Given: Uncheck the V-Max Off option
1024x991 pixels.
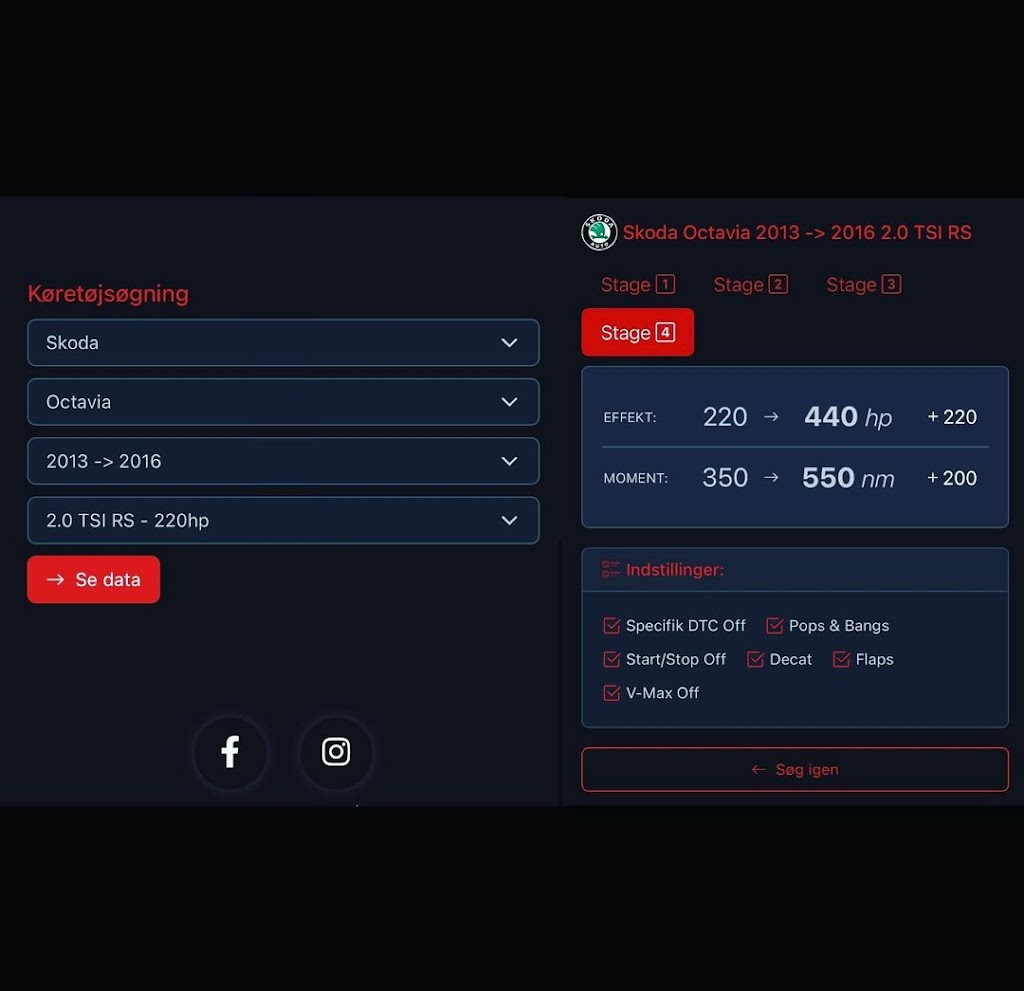Looking at the screenshot, I should pos(611,692).
